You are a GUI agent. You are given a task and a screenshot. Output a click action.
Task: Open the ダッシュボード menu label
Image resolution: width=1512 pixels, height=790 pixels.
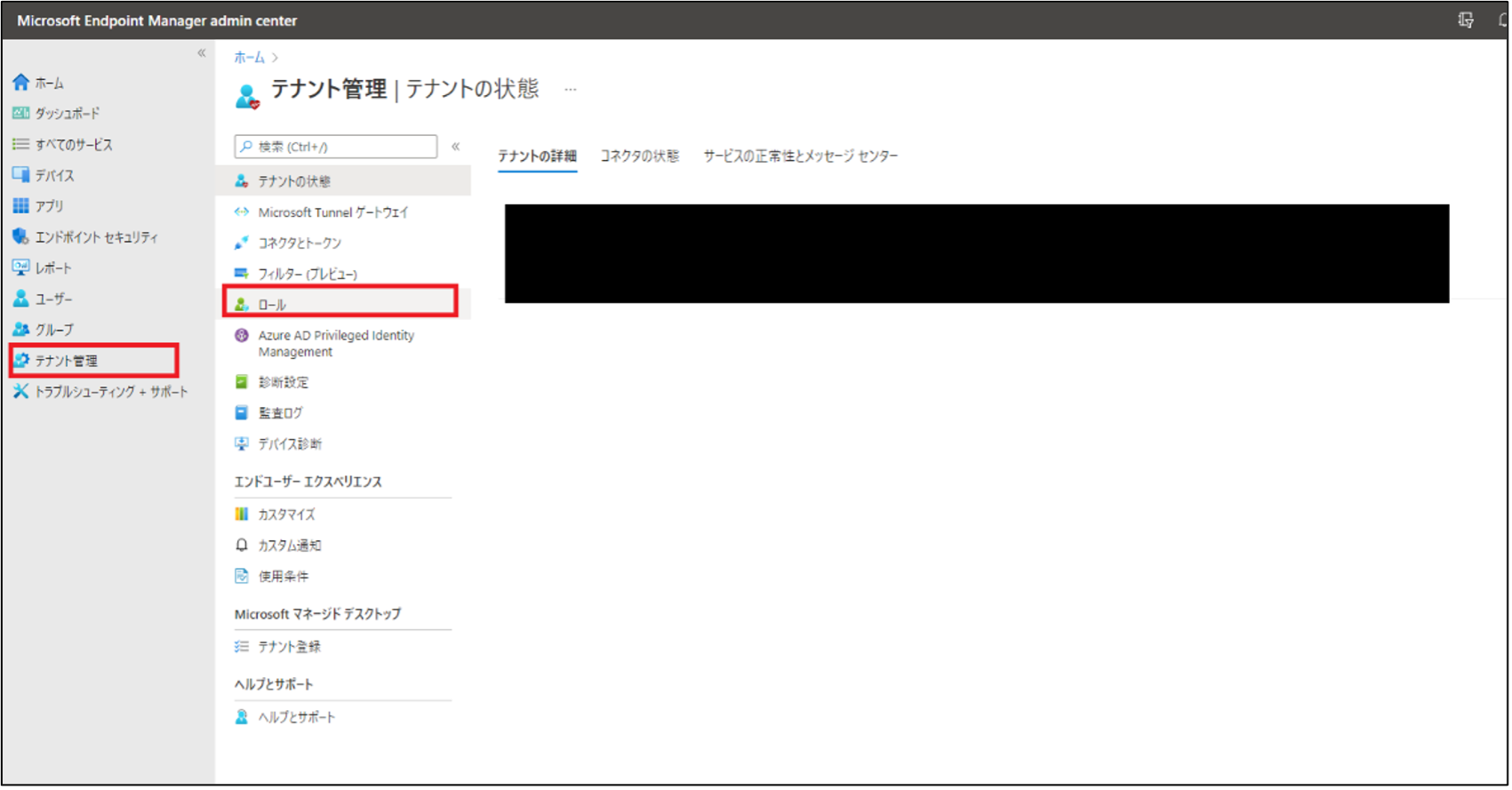[68, 114]
